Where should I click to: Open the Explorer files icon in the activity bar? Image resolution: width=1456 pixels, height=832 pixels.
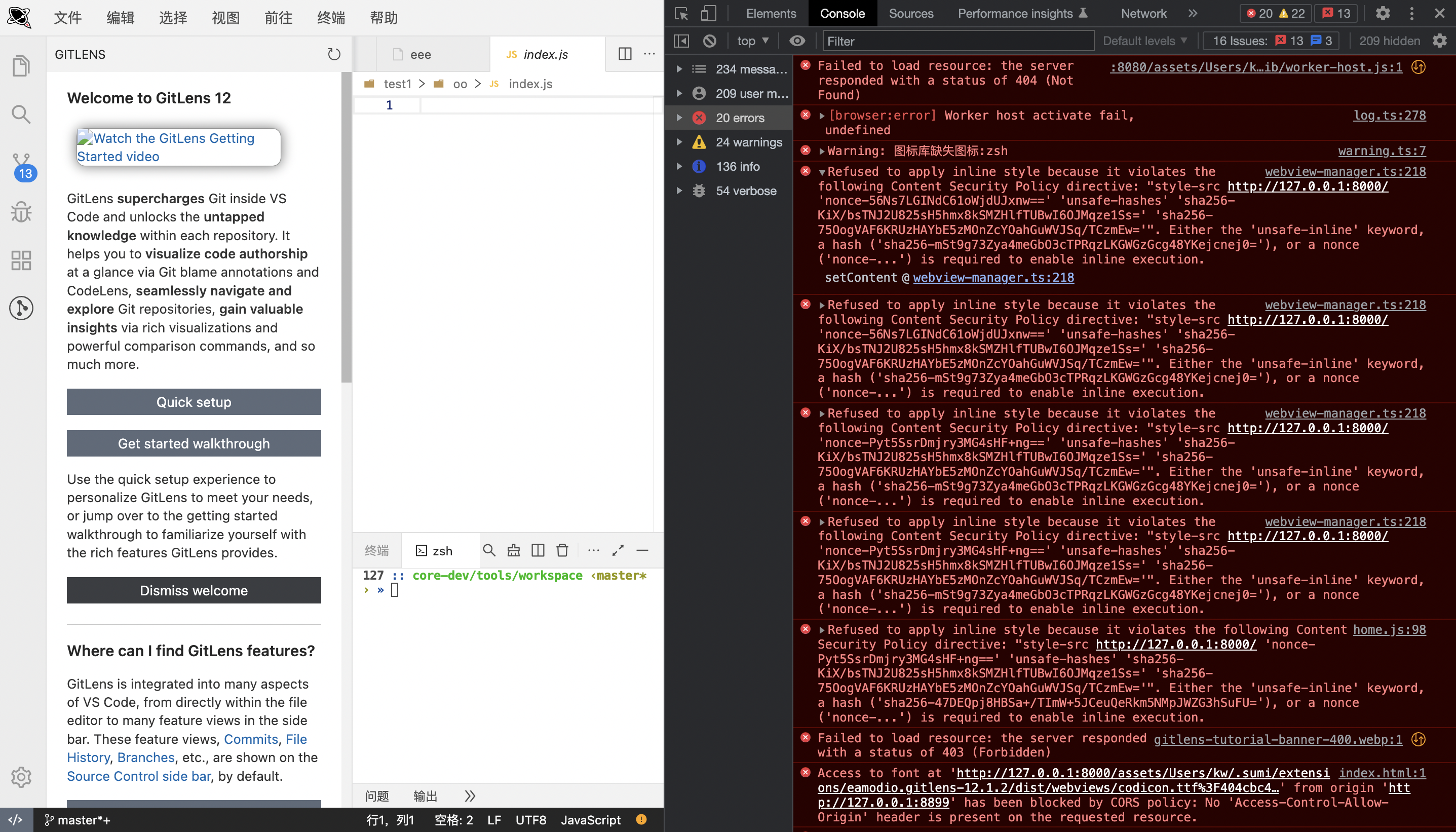pos(21,66)
